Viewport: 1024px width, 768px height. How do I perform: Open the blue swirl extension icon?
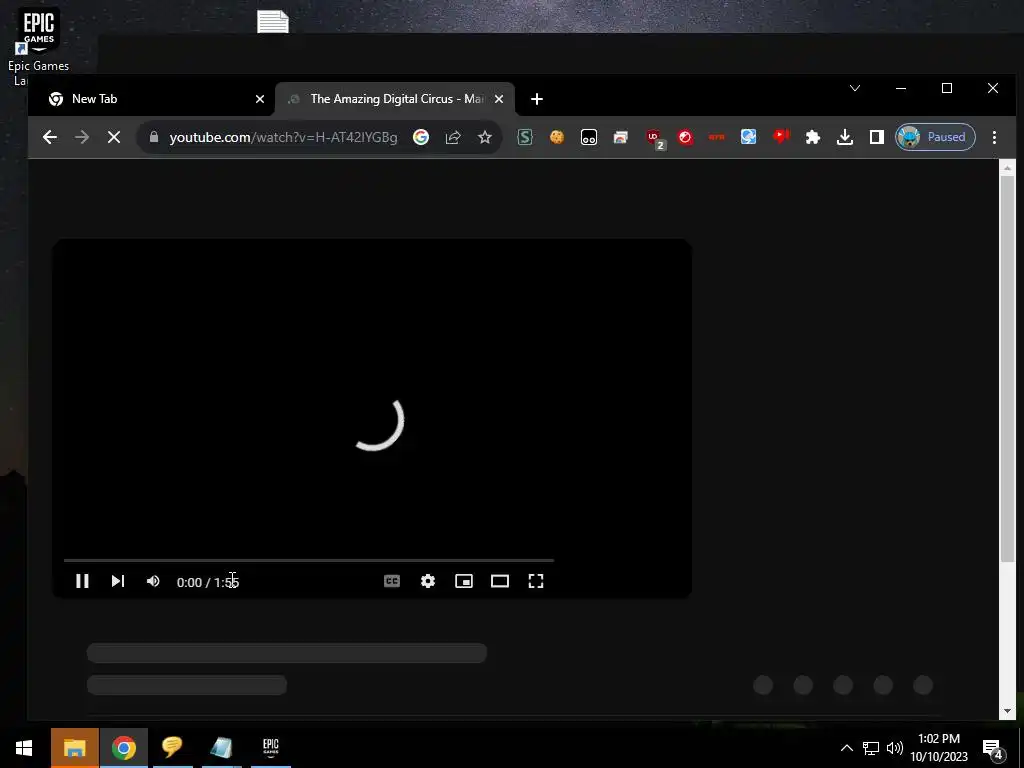[748, 136]
